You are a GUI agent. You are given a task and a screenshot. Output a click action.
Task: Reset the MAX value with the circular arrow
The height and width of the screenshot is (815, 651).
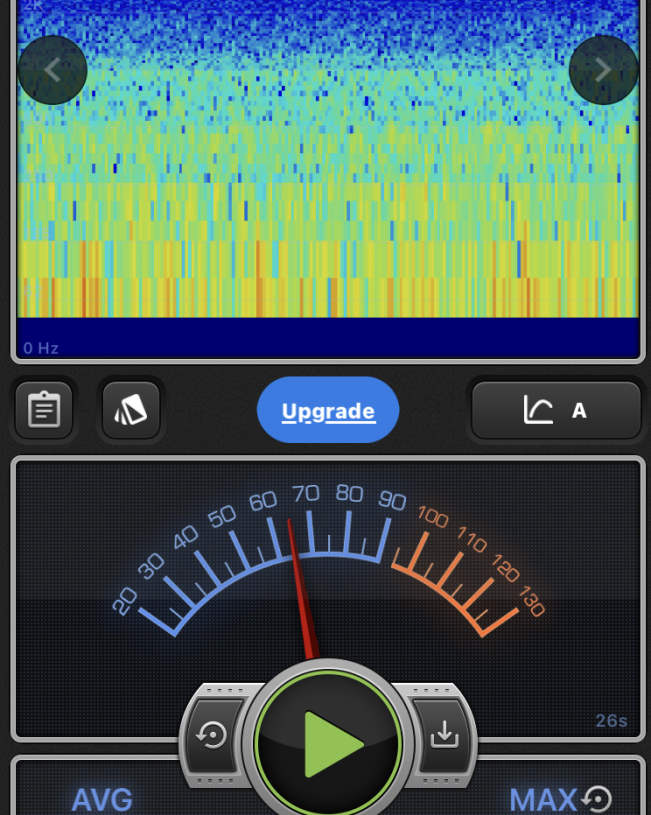(597, 799)
